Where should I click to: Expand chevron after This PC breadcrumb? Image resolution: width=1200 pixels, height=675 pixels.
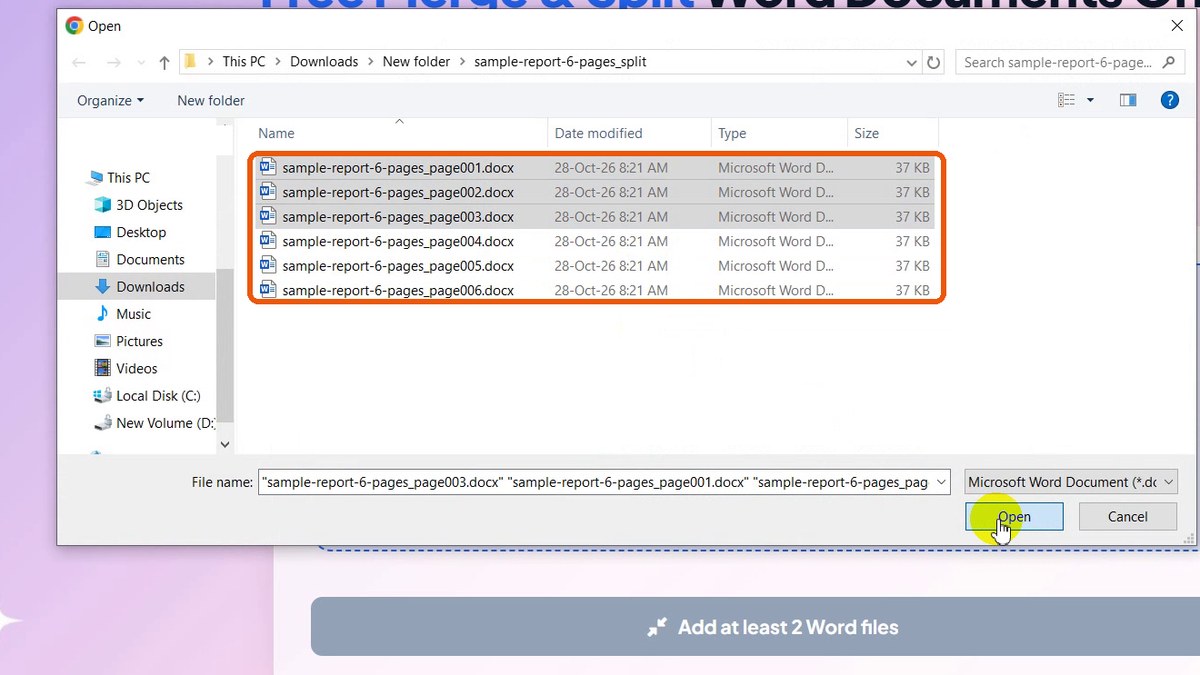(278, 62)
